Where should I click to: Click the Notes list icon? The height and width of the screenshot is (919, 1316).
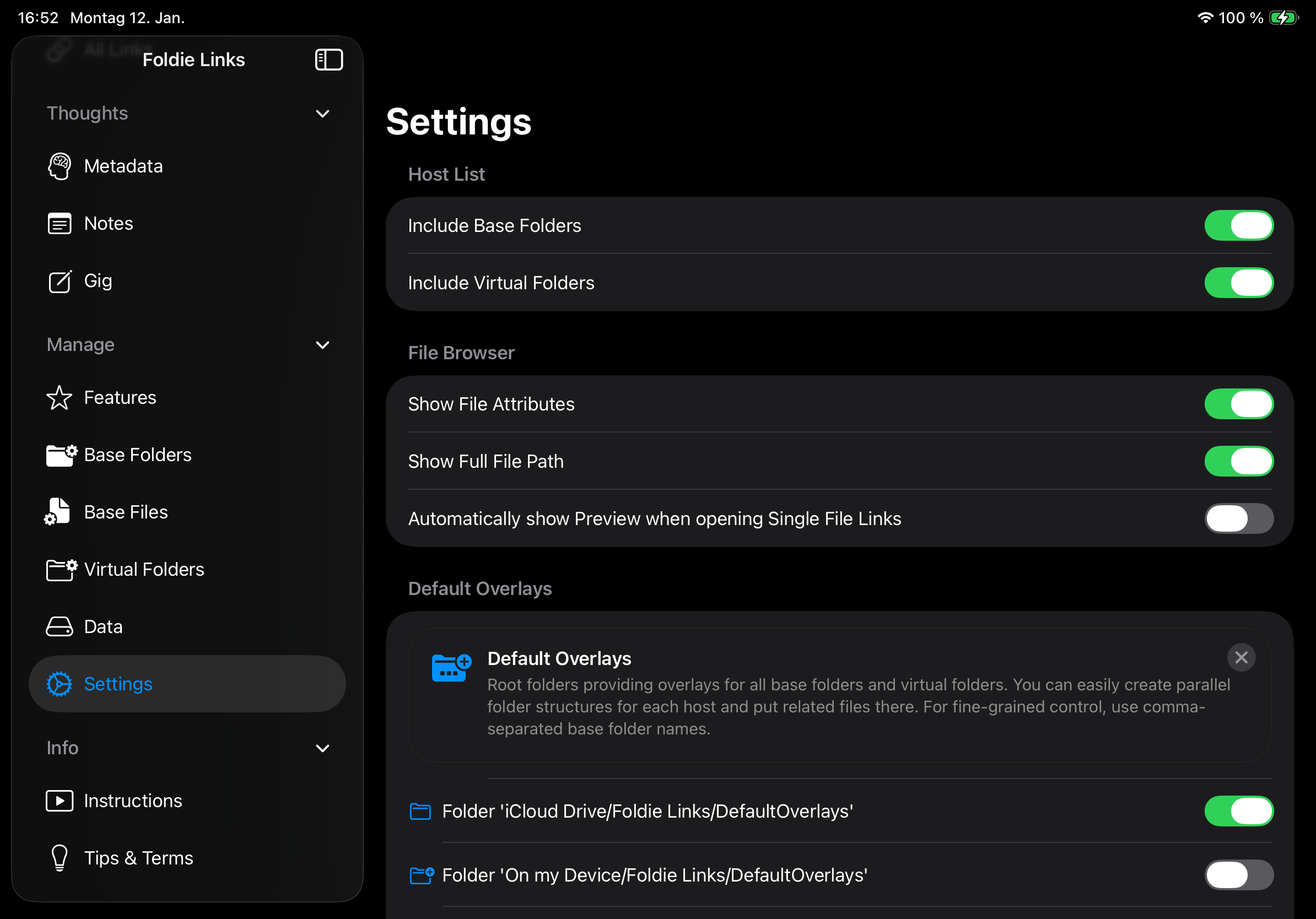point(59,224)
